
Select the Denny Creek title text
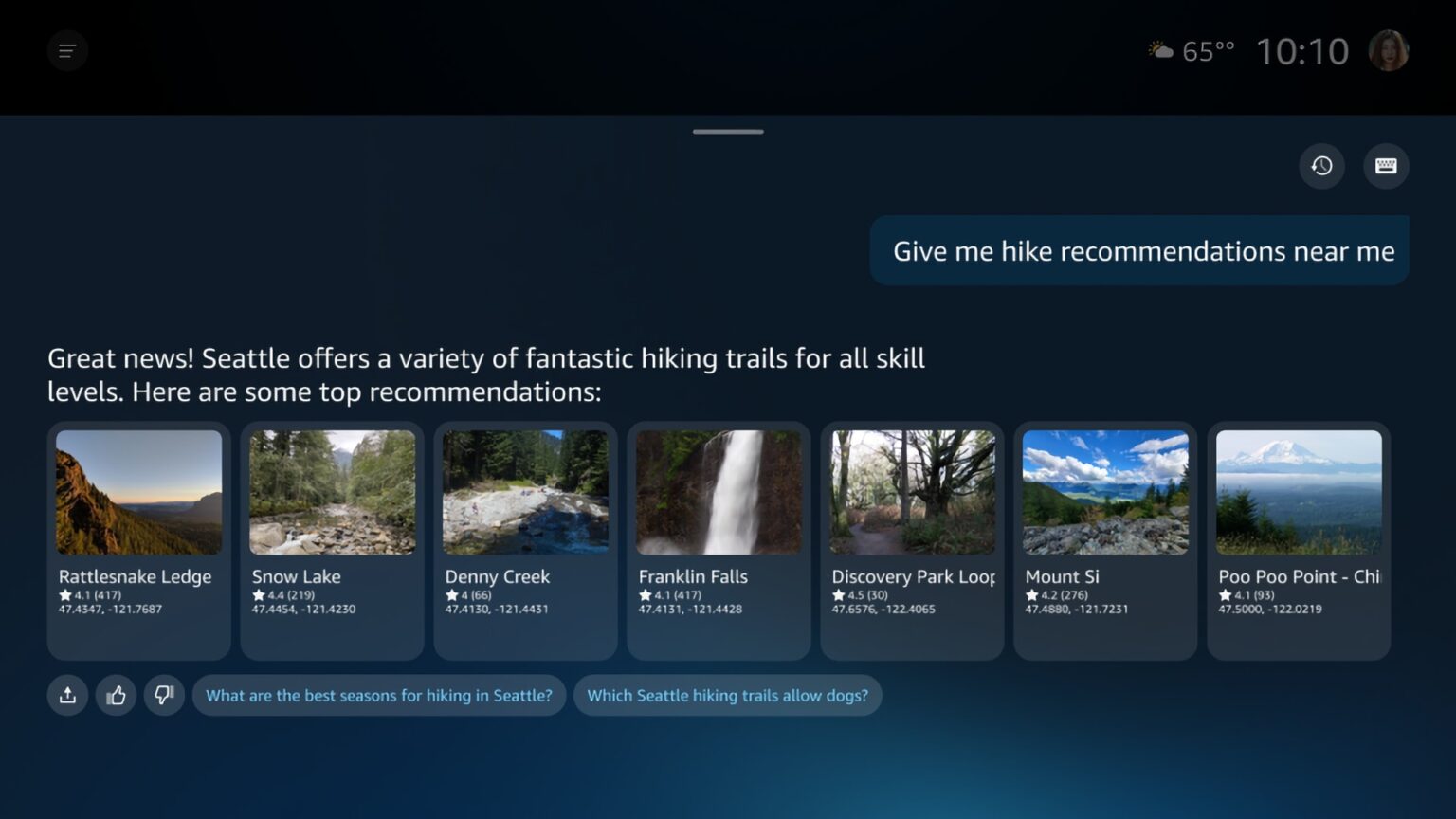tap(498, 576)
